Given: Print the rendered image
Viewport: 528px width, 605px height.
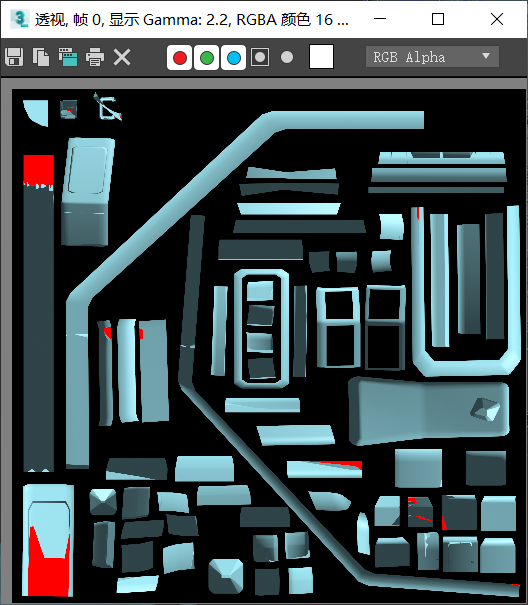Looking at the screenshot, I should pos(95,57).
